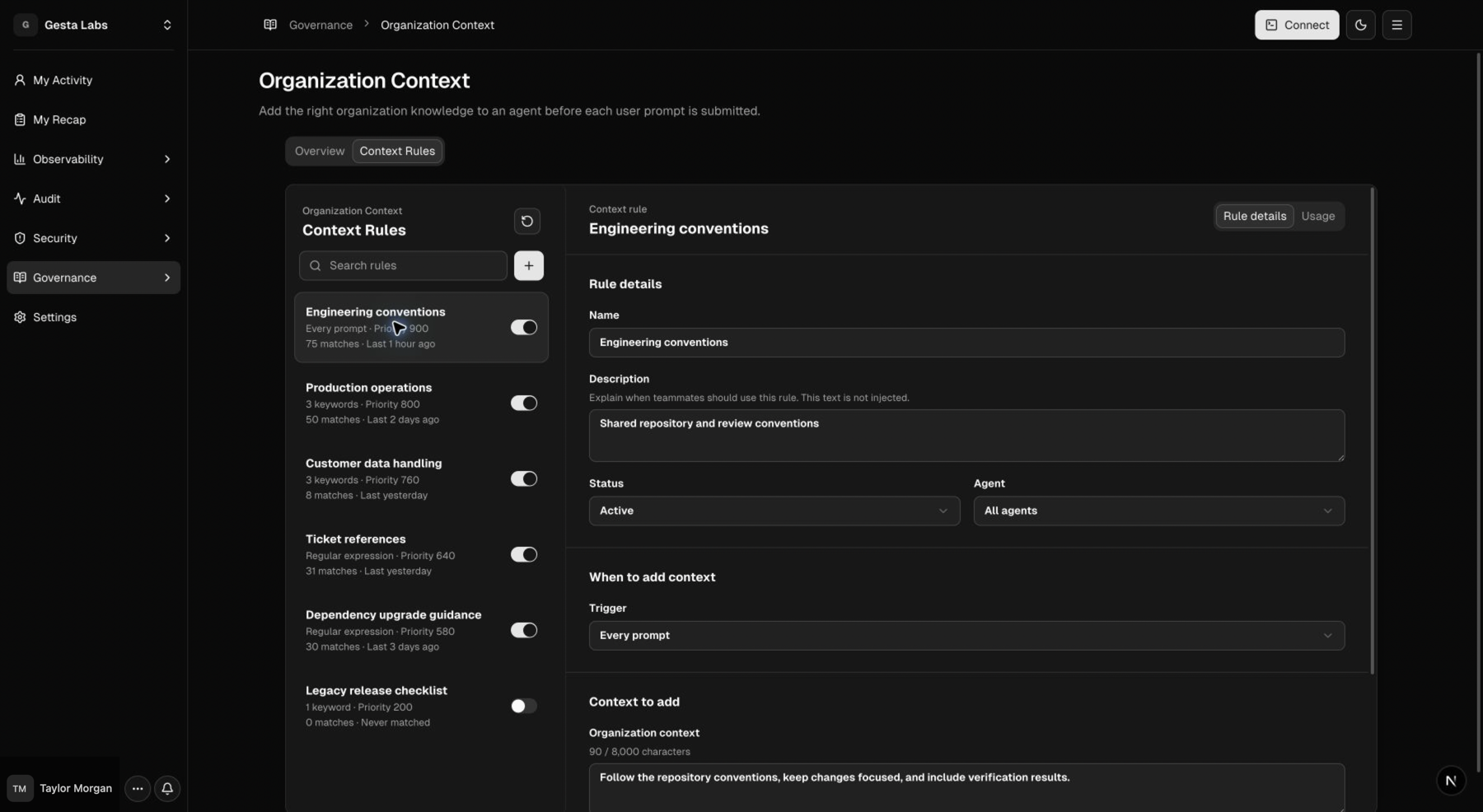Expand the Security section chevron
The width and height of the screenshot is (1483, 812).
[x=167, y=238]
